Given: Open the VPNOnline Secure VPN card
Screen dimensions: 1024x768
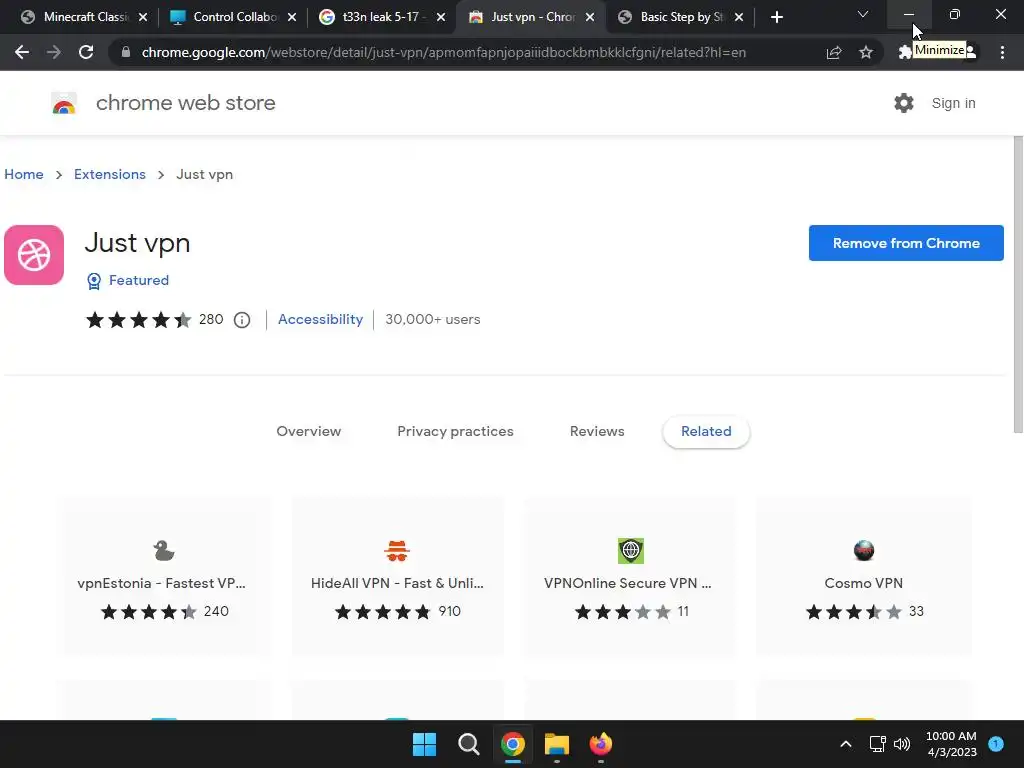Looking at the screenshot, I should (x=630, y=577).
